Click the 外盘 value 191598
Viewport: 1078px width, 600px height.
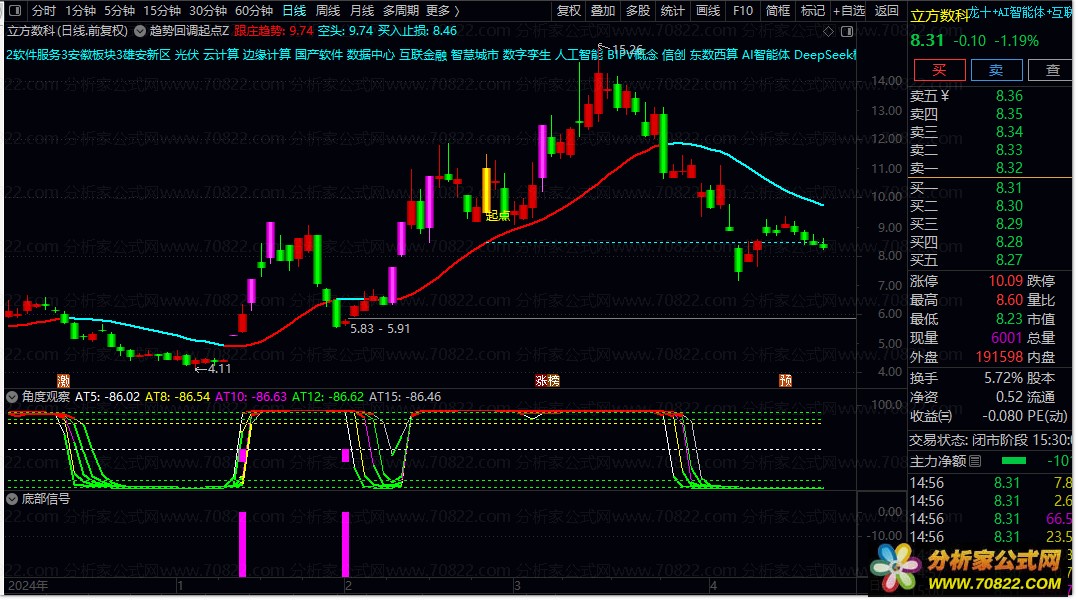tap(999, 357)
